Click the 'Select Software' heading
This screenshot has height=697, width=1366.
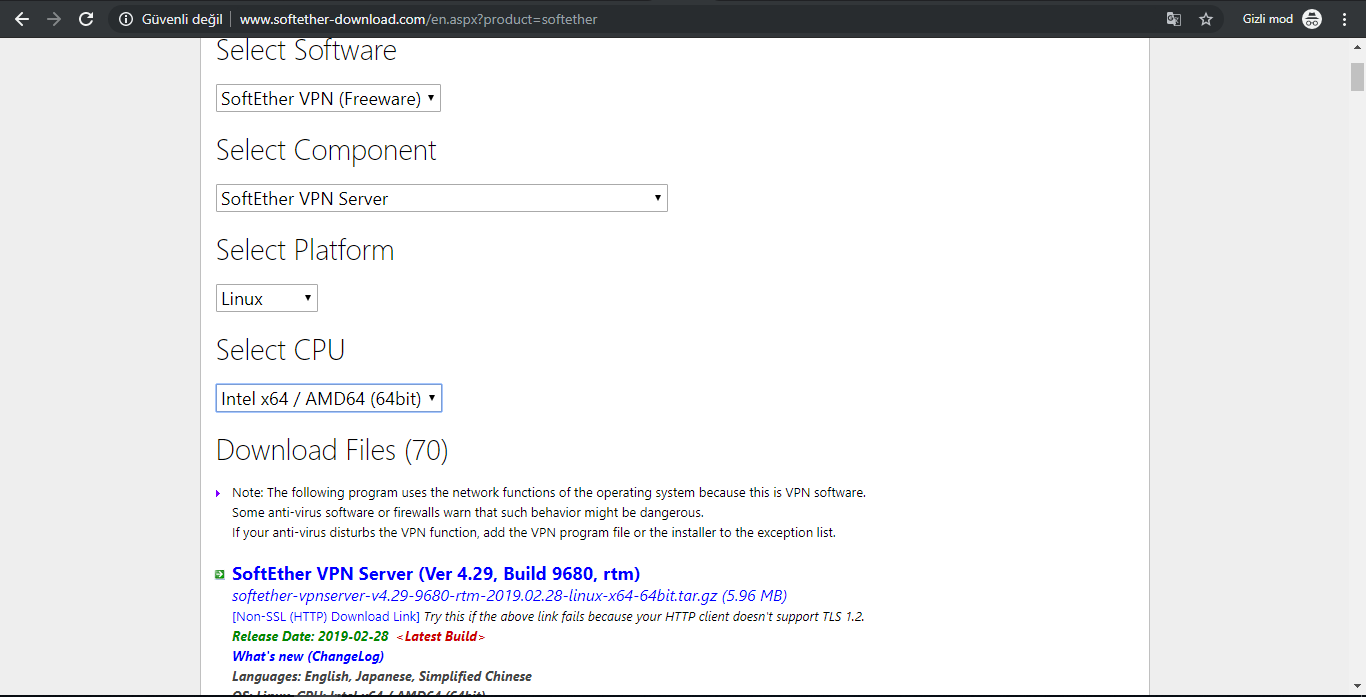(306, 50)
